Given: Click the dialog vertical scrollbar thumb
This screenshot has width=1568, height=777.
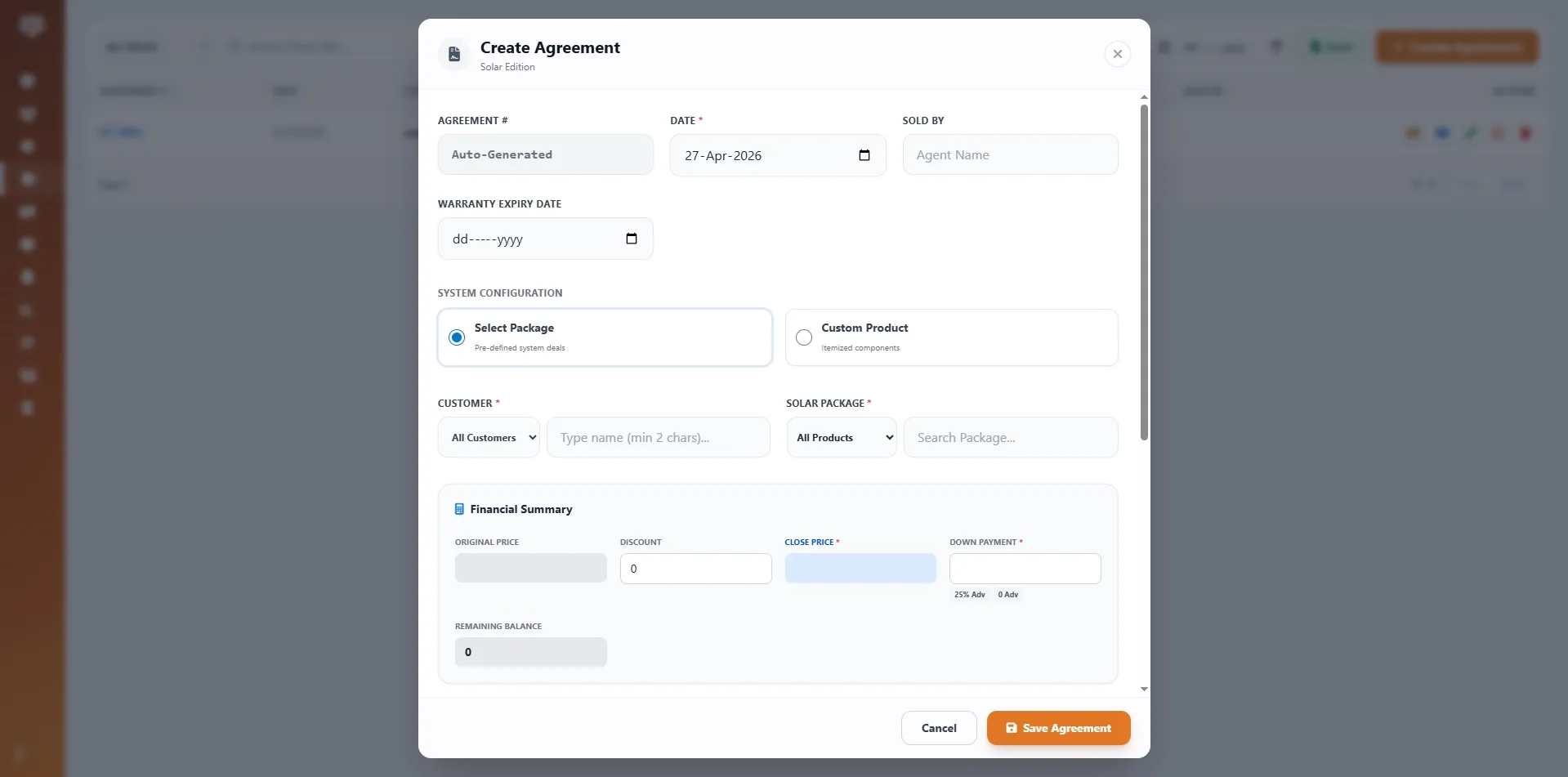Looking at the screenshot, I should pyautogui.click(x=1144, y=272).
